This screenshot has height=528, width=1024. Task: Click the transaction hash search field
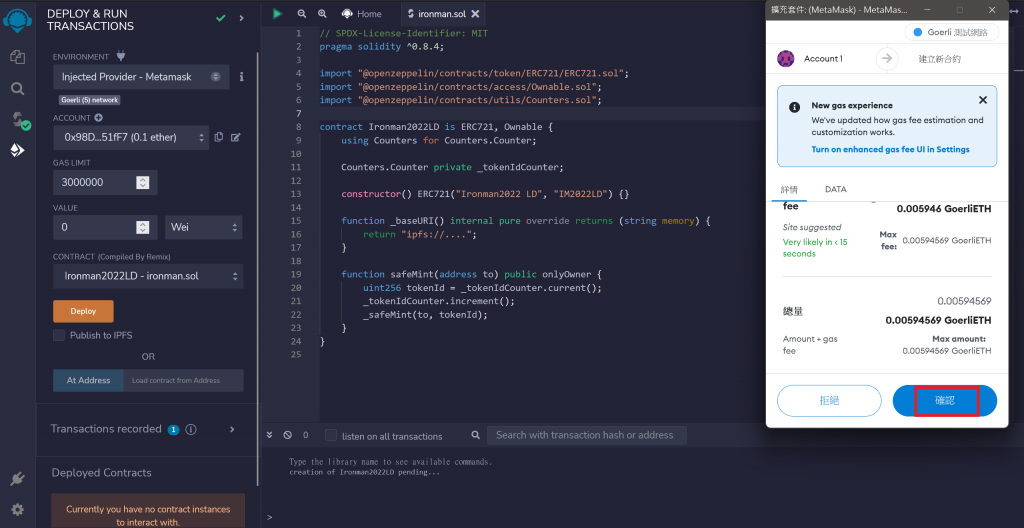[x=587, y=435]
